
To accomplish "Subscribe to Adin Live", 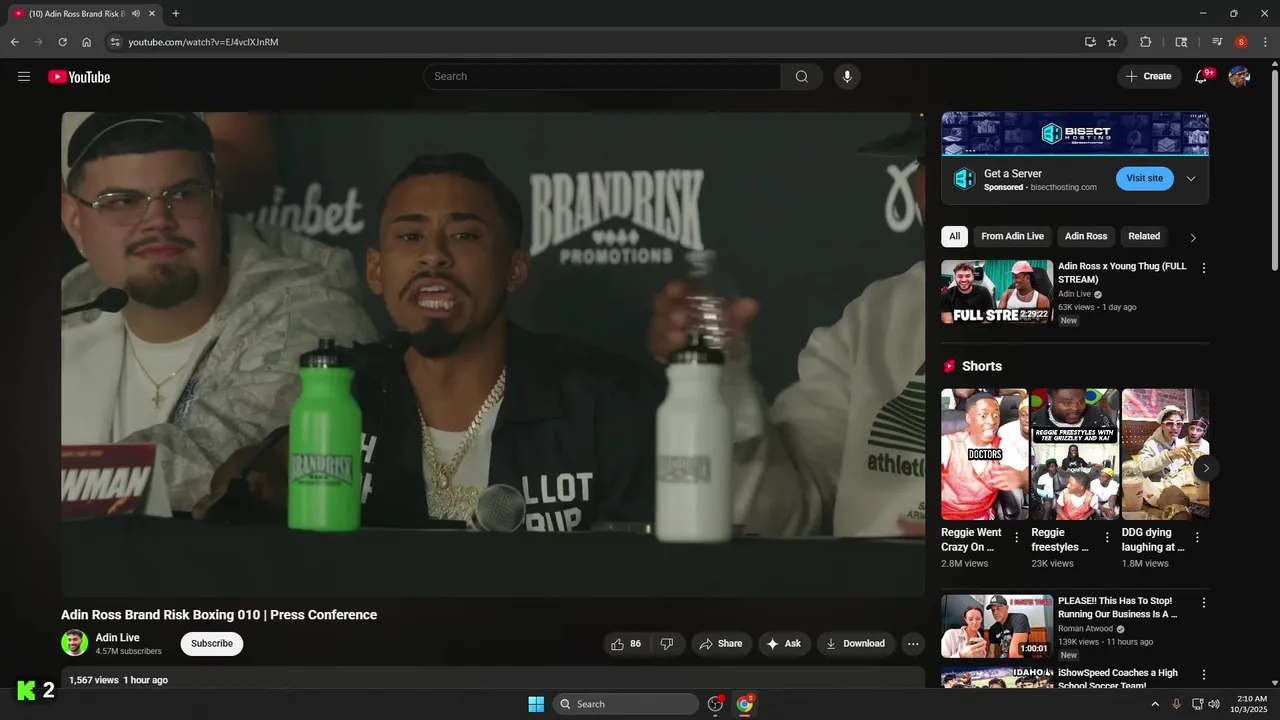I will 212,644.
